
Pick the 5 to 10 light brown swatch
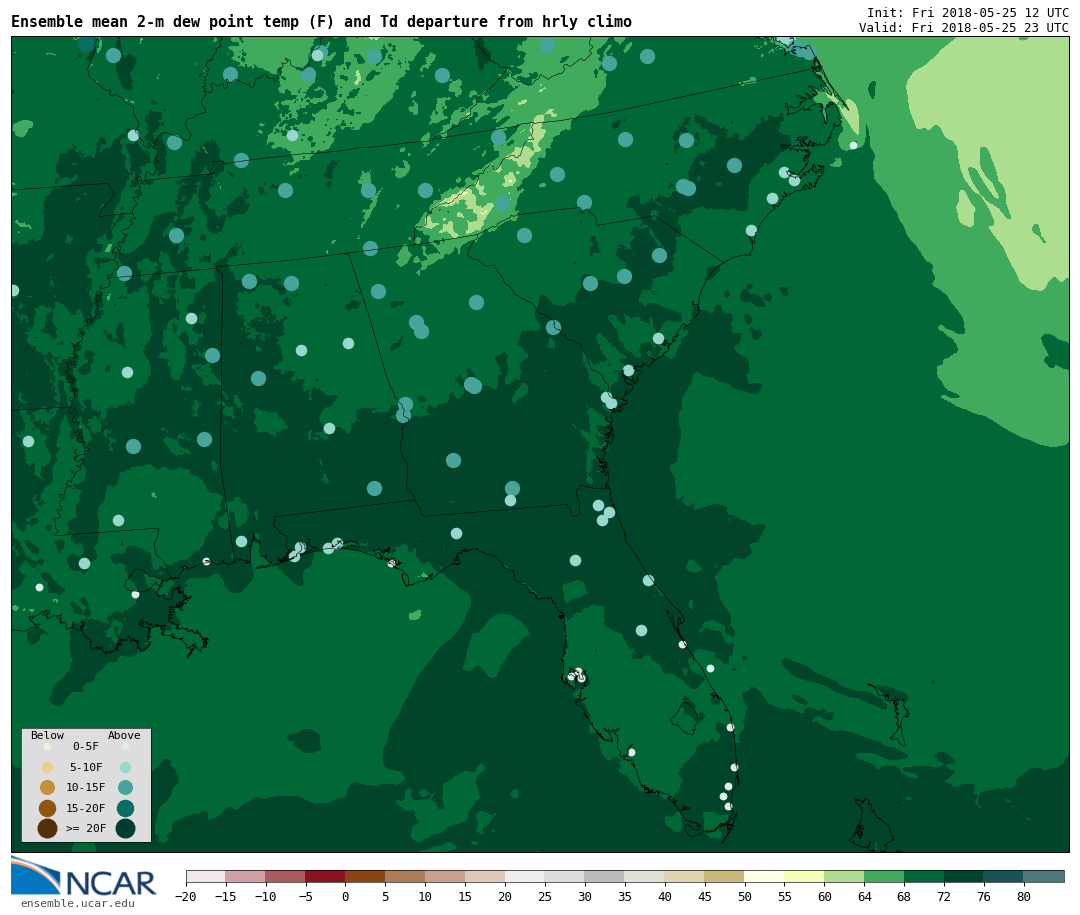point(405,876)
